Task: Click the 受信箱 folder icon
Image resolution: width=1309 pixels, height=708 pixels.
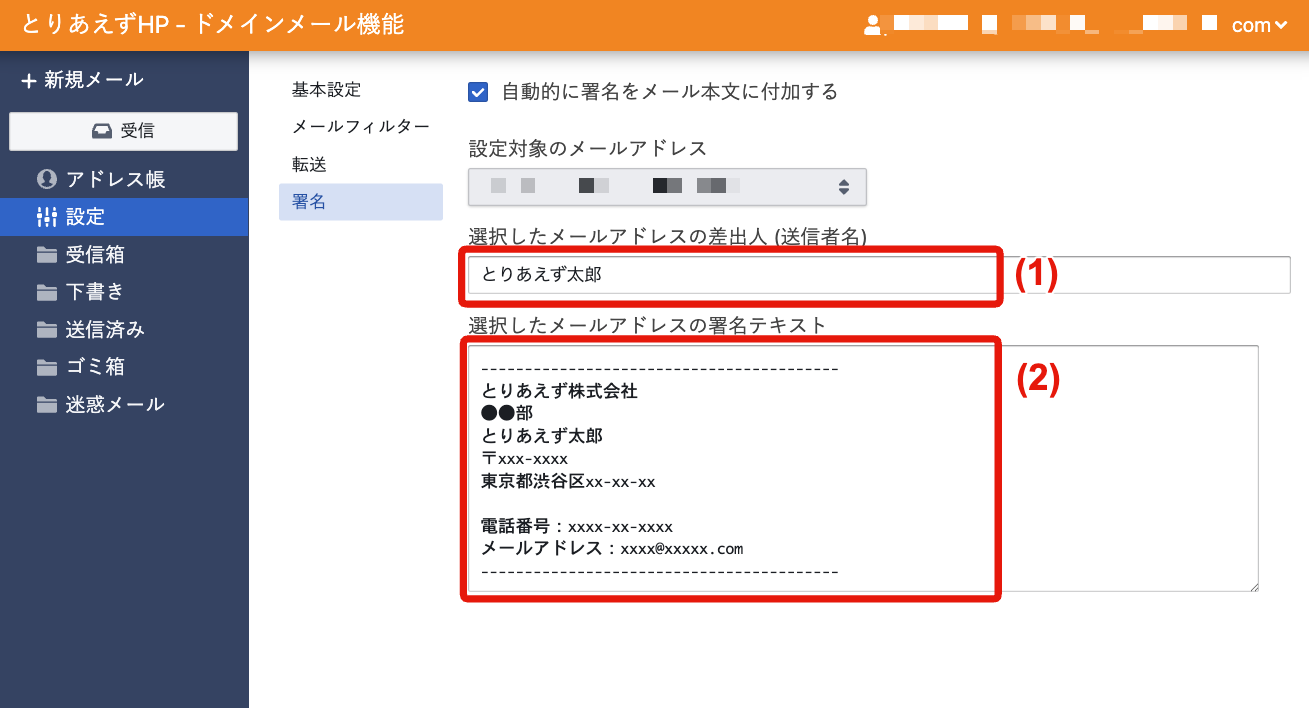Action: tap(46, 255)
